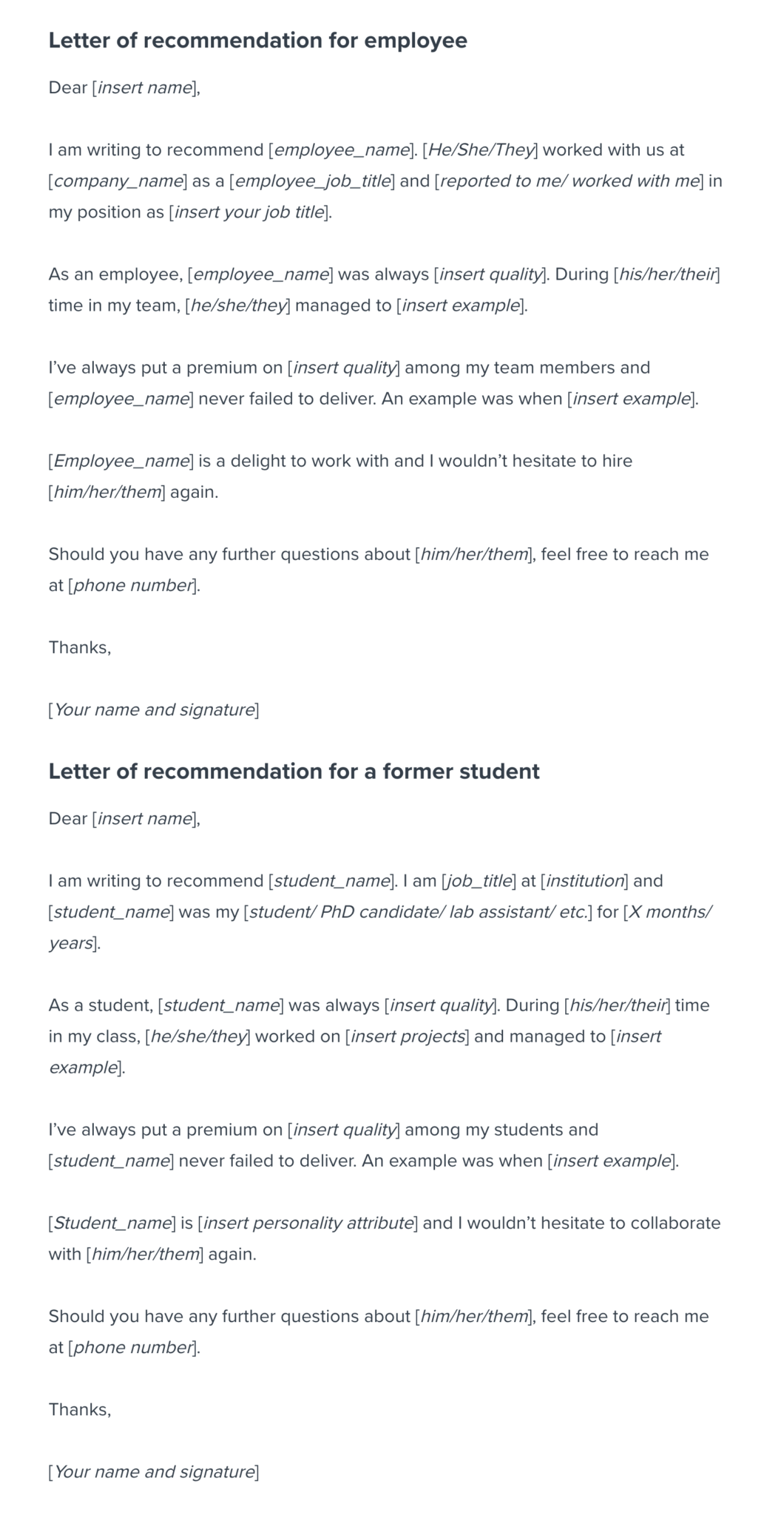Click the [insert projects] placeholder
Viewport: 784px width, 1515px height.
click(407, 1036)
